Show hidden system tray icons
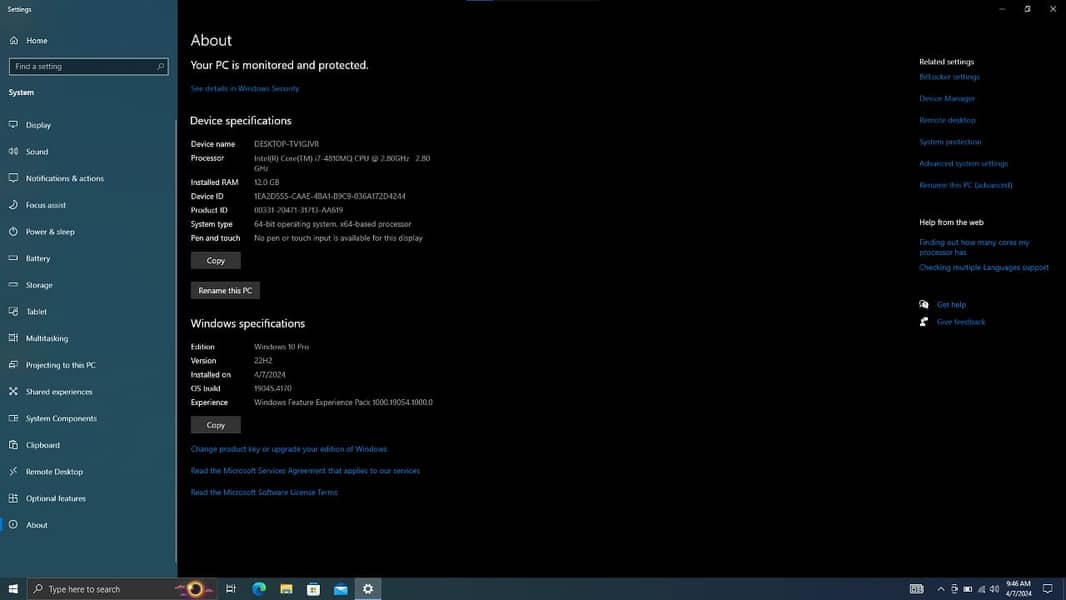 point(941,589)
